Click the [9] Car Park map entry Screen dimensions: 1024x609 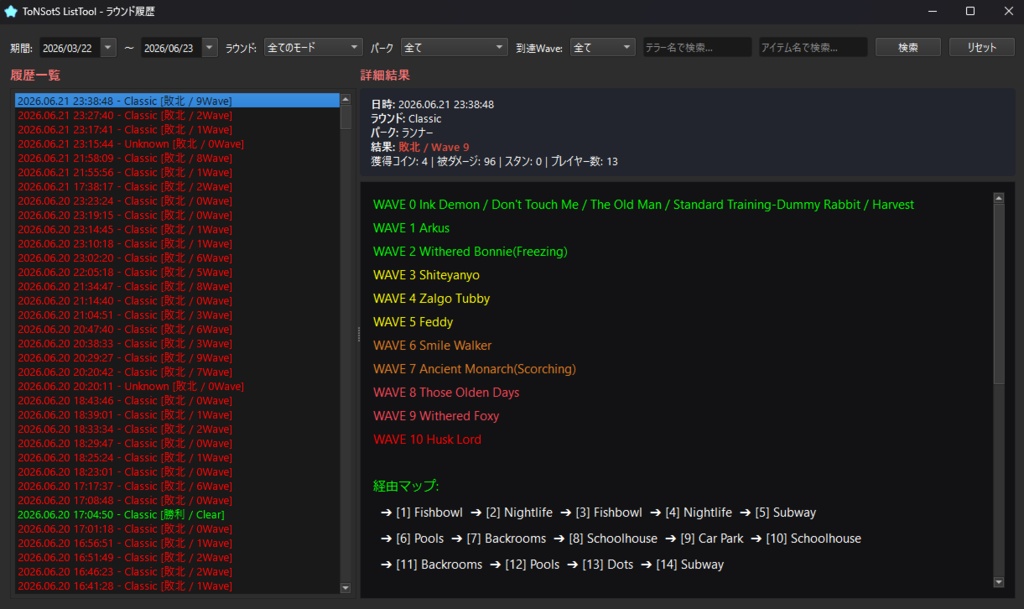tap(711, 539)
